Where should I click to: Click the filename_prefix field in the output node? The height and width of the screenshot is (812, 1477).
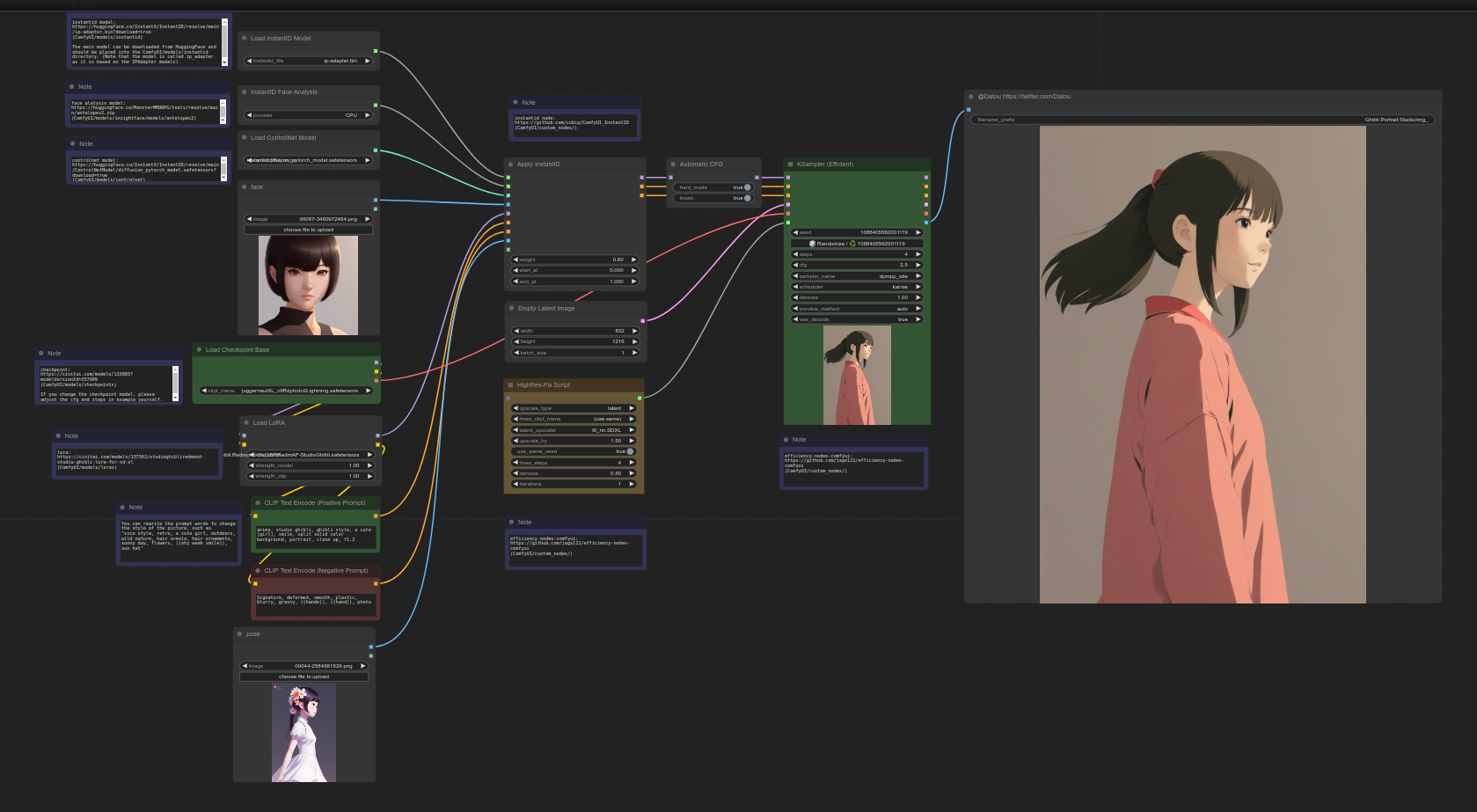1203,120
